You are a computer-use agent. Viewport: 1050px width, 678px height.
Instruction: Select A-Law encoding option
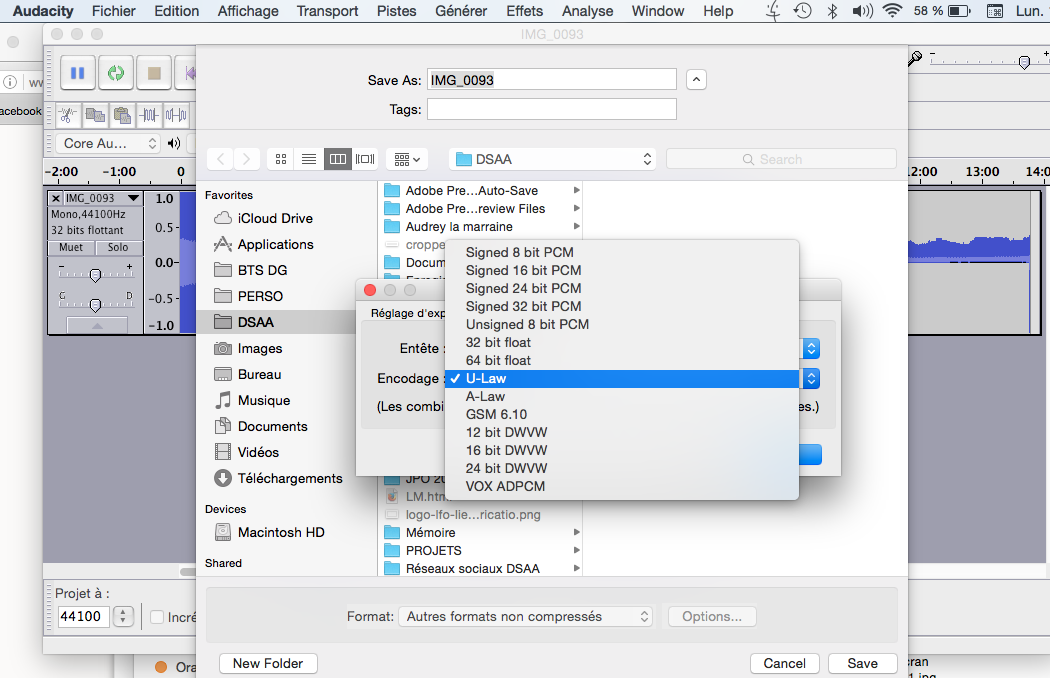(485, 396)
